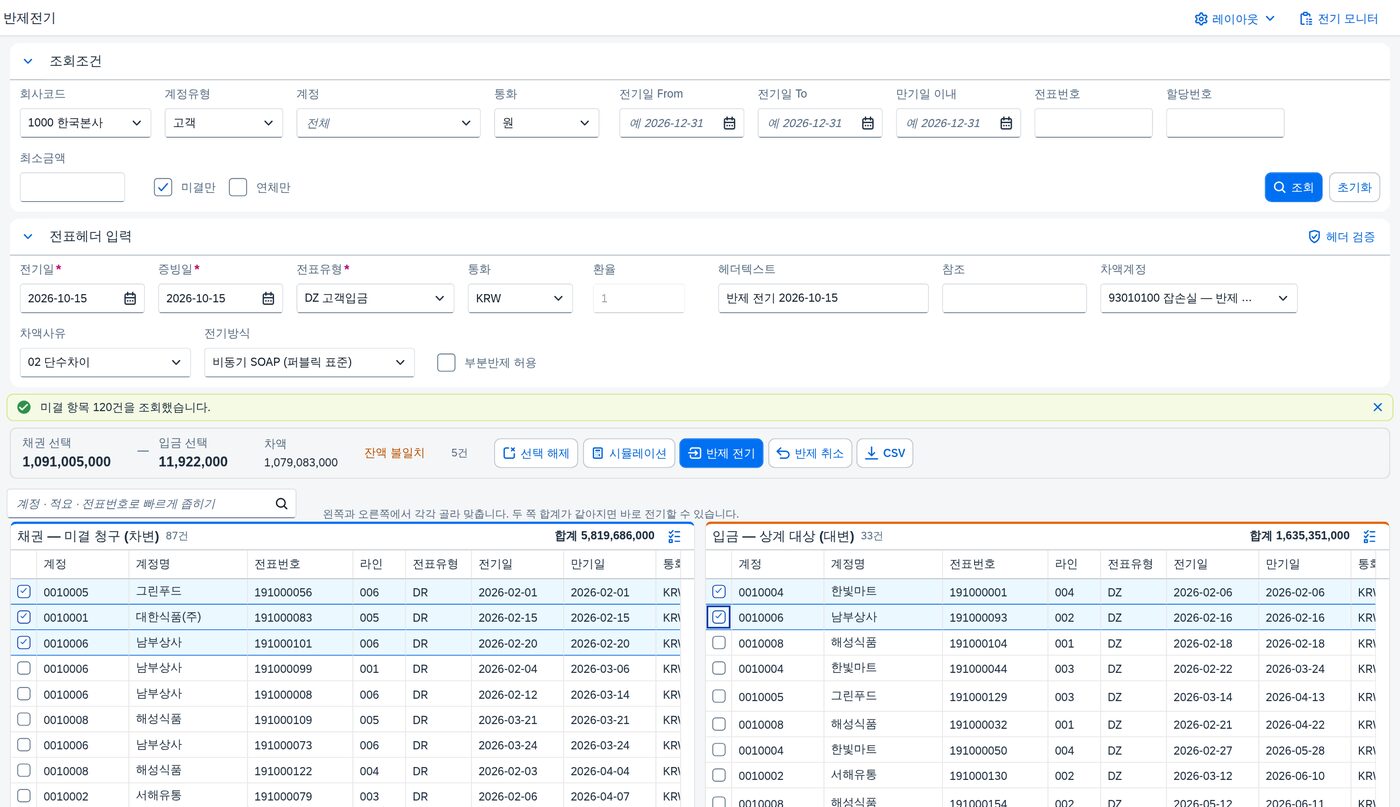Click the magnifier icon in quick filter
This screenshot has width=1400, height=807.
pyautogui.click(x=281, y=503)
